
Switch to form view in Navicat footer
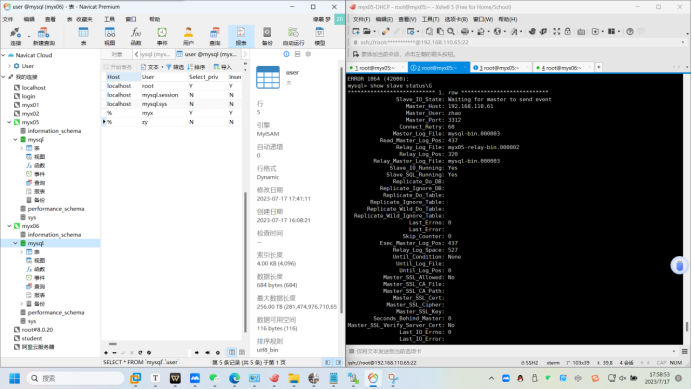(242, 352)
